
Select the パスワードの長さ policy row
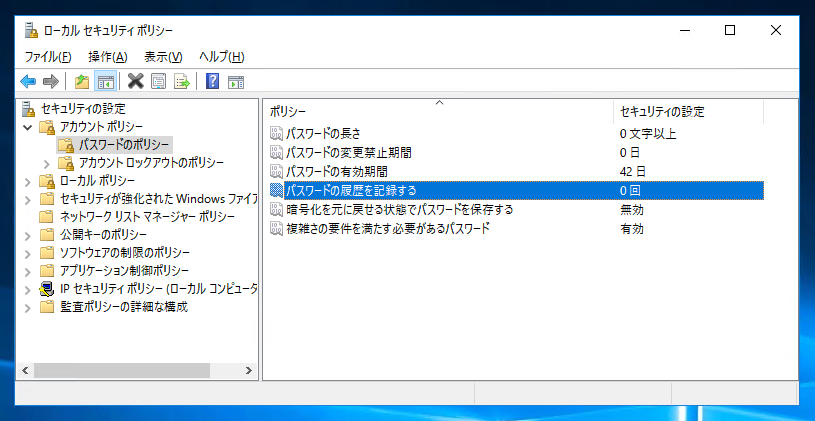click(x=516, y=134)
